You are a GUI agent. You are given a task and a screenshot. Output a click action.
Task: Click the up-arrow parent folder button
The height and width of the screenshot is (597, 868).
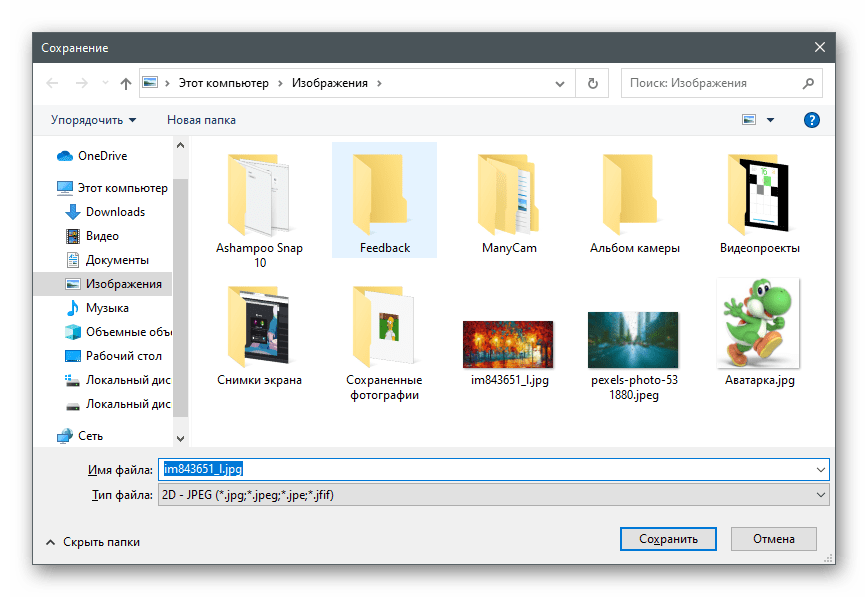coord(126,84)
